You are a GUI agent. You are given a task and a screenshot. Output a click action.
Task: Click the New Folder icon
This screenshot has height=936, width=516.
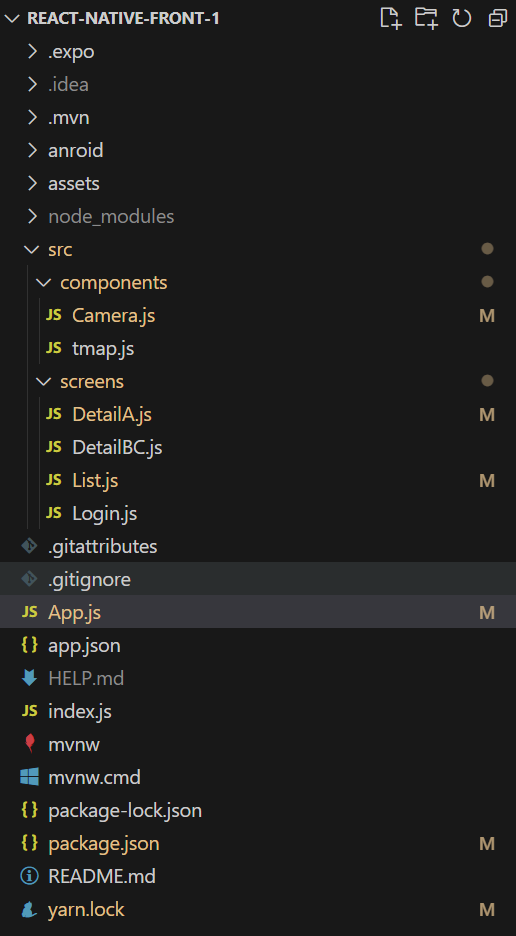426,18
